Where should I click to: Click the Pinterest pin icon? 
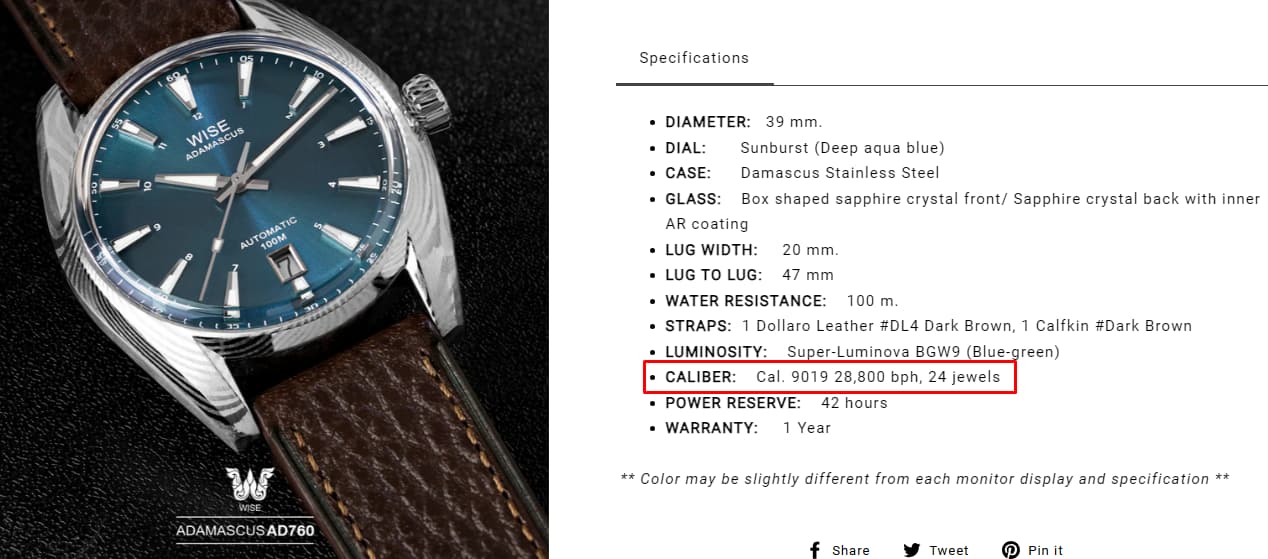(x=1011, y=551)
